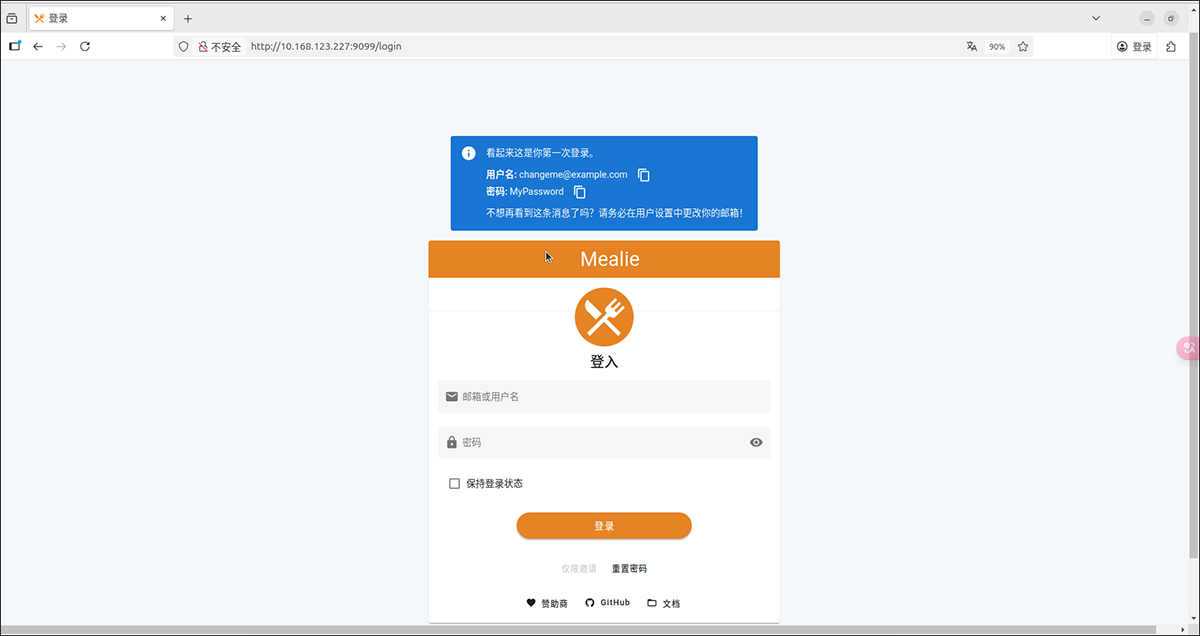Click the browser translate page icon
This screenshot has height=636, width=1200.
[x=972, y=47]
